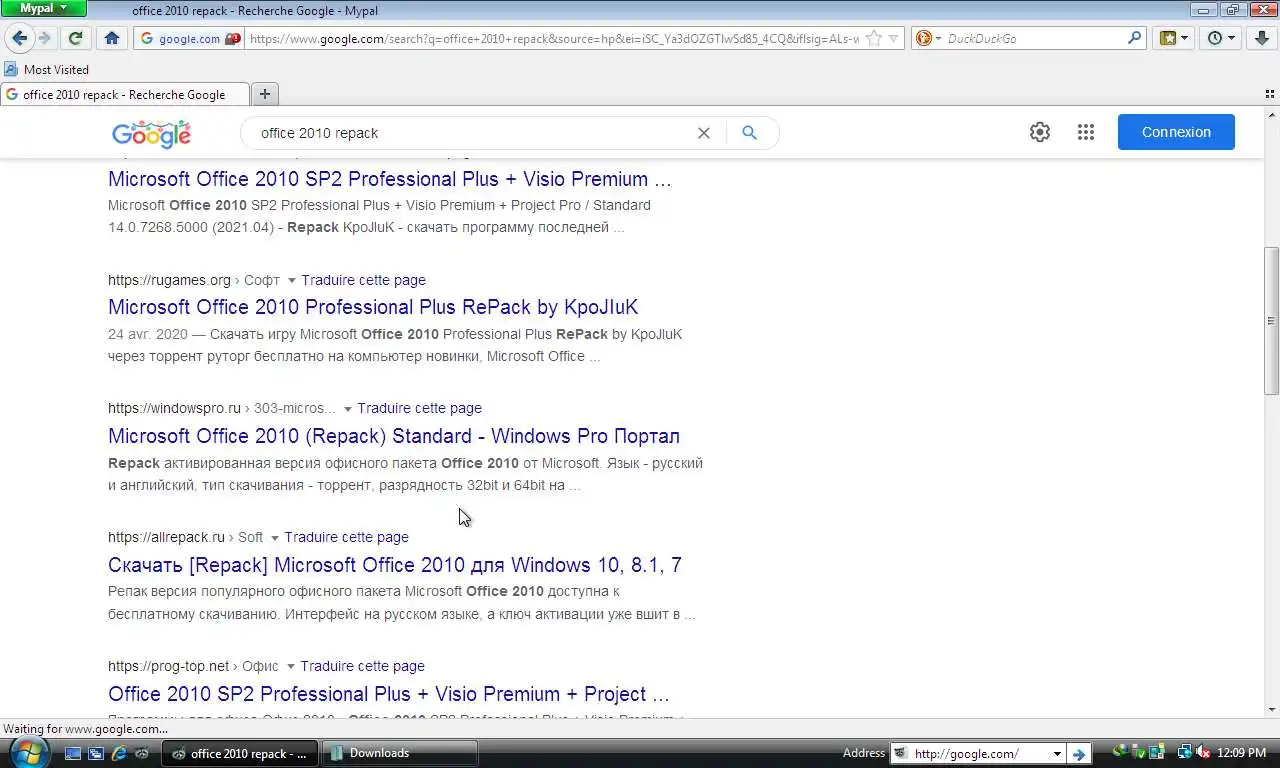Select the office 2010 repack tab
The image size is (1280, 768).
point(123,94)
